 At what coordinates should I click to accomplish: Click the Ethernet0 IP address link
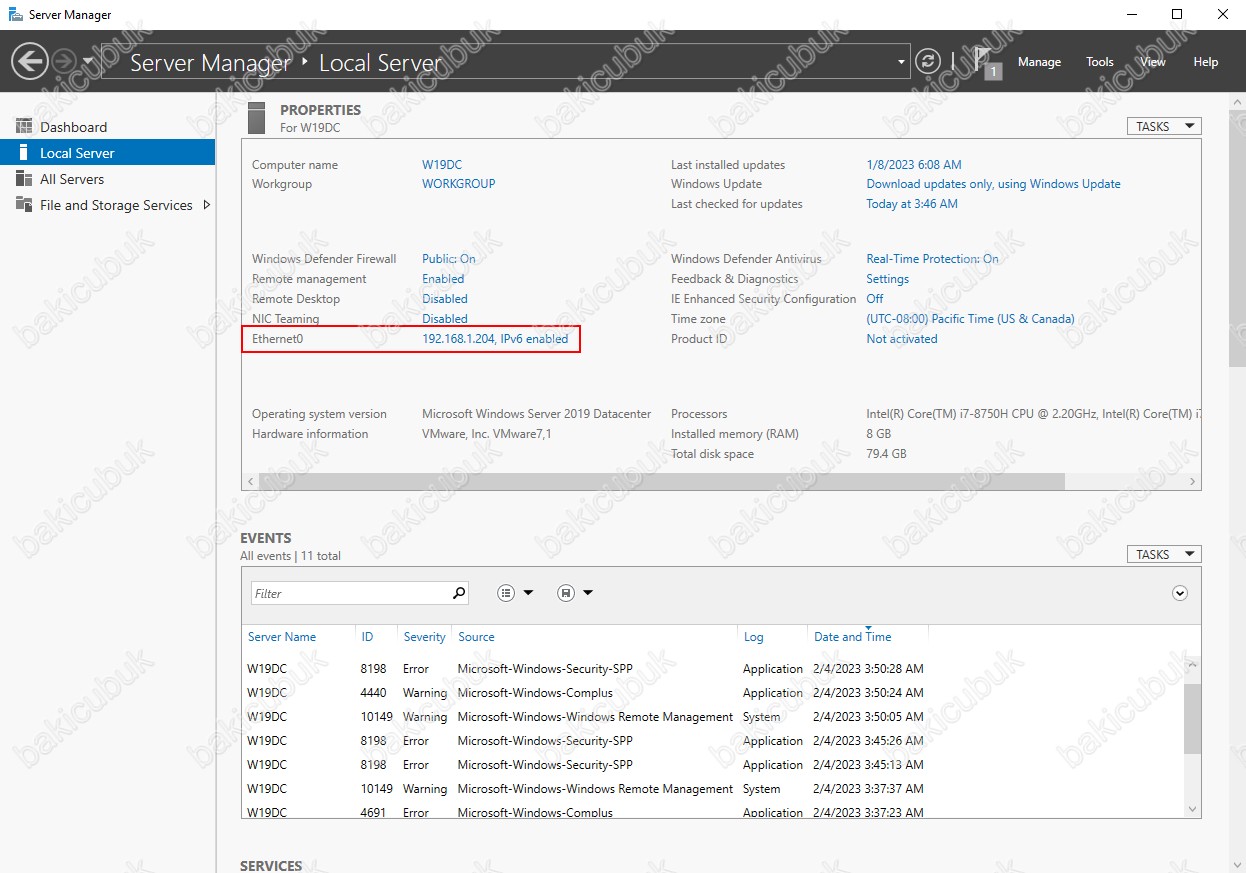(495, 339)
